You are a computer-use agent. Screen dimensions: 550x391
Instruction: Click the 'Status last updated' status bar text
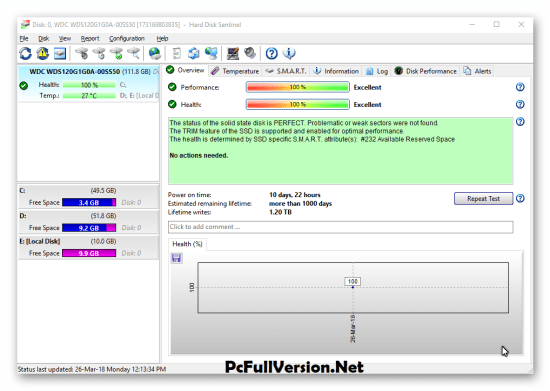point(92,369)
